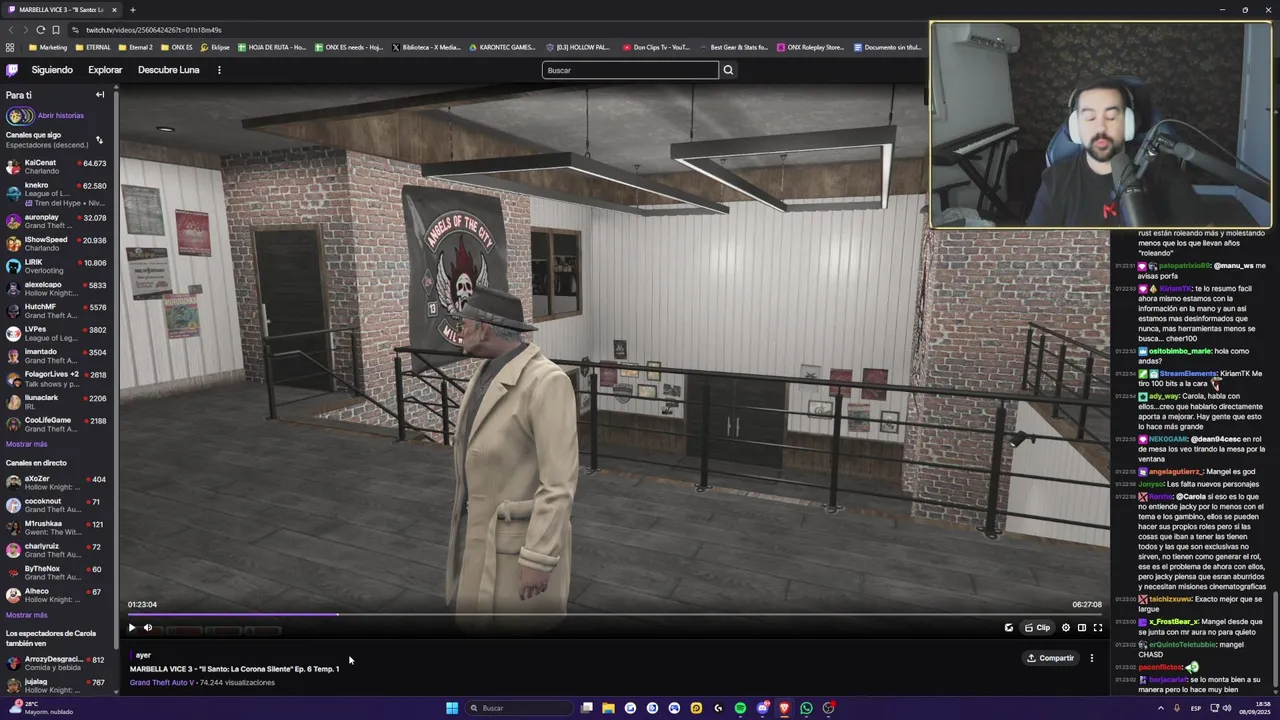Open Biblioteca - X Media bookmark
Image resolution: width=1280 pixels, height=720 pixels.
427,47
